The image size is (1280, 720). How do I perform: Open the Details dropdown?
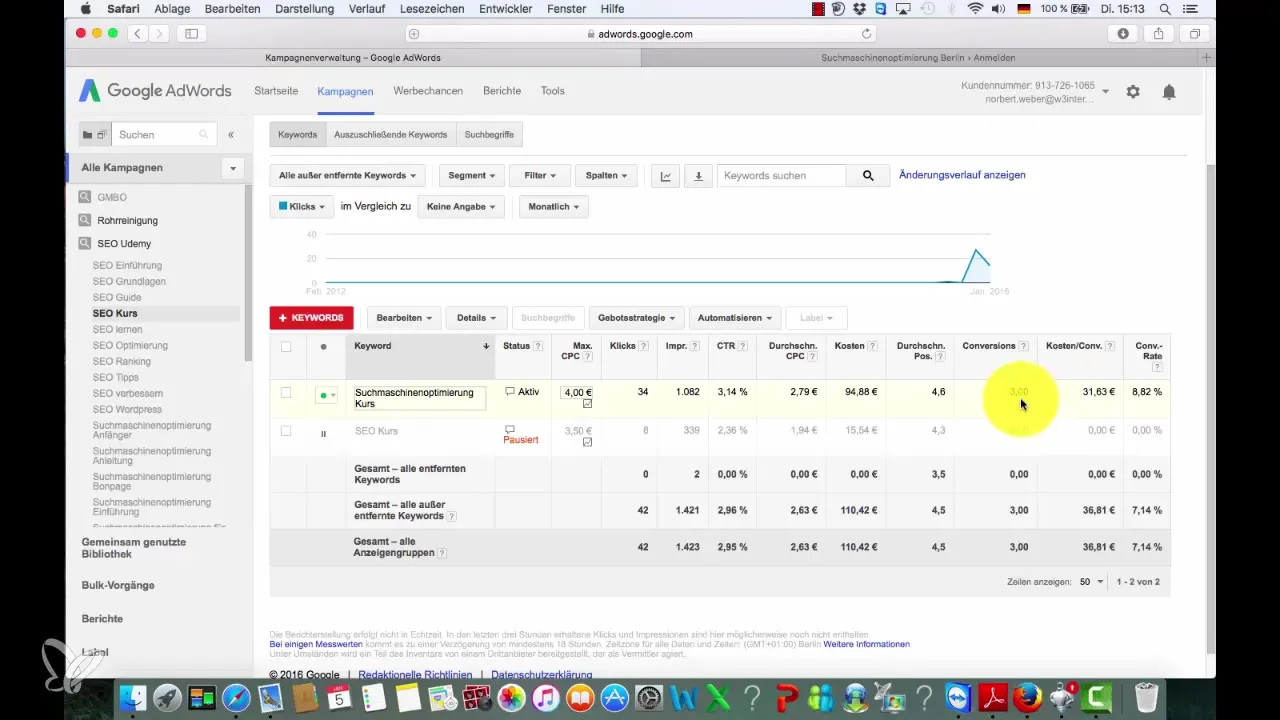coord(477,318)
